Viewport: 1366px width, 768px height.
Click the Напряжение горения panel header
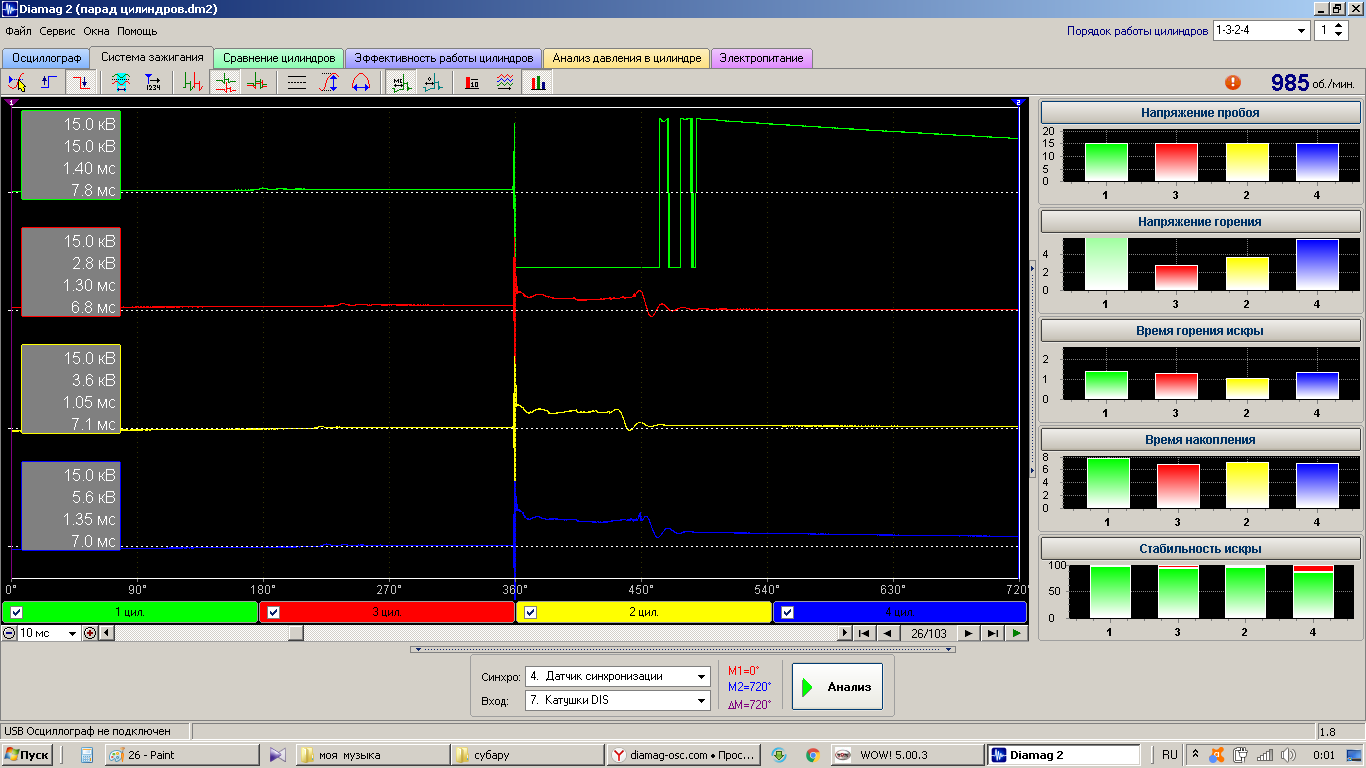tap(1200, 221)
